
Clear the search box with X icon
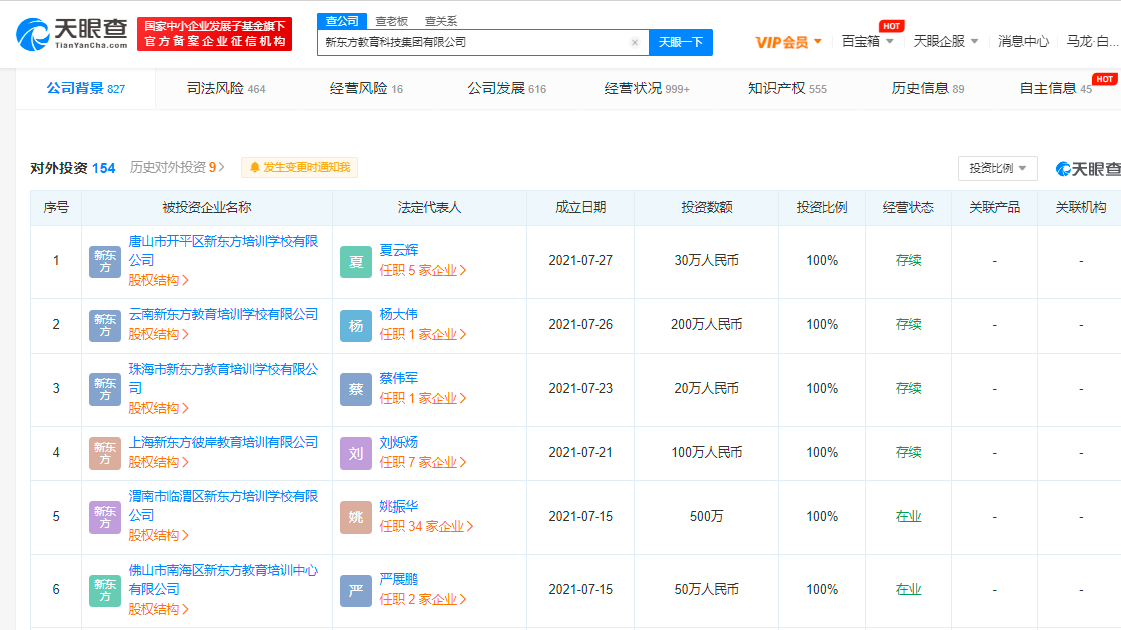[x=634, y=42]
